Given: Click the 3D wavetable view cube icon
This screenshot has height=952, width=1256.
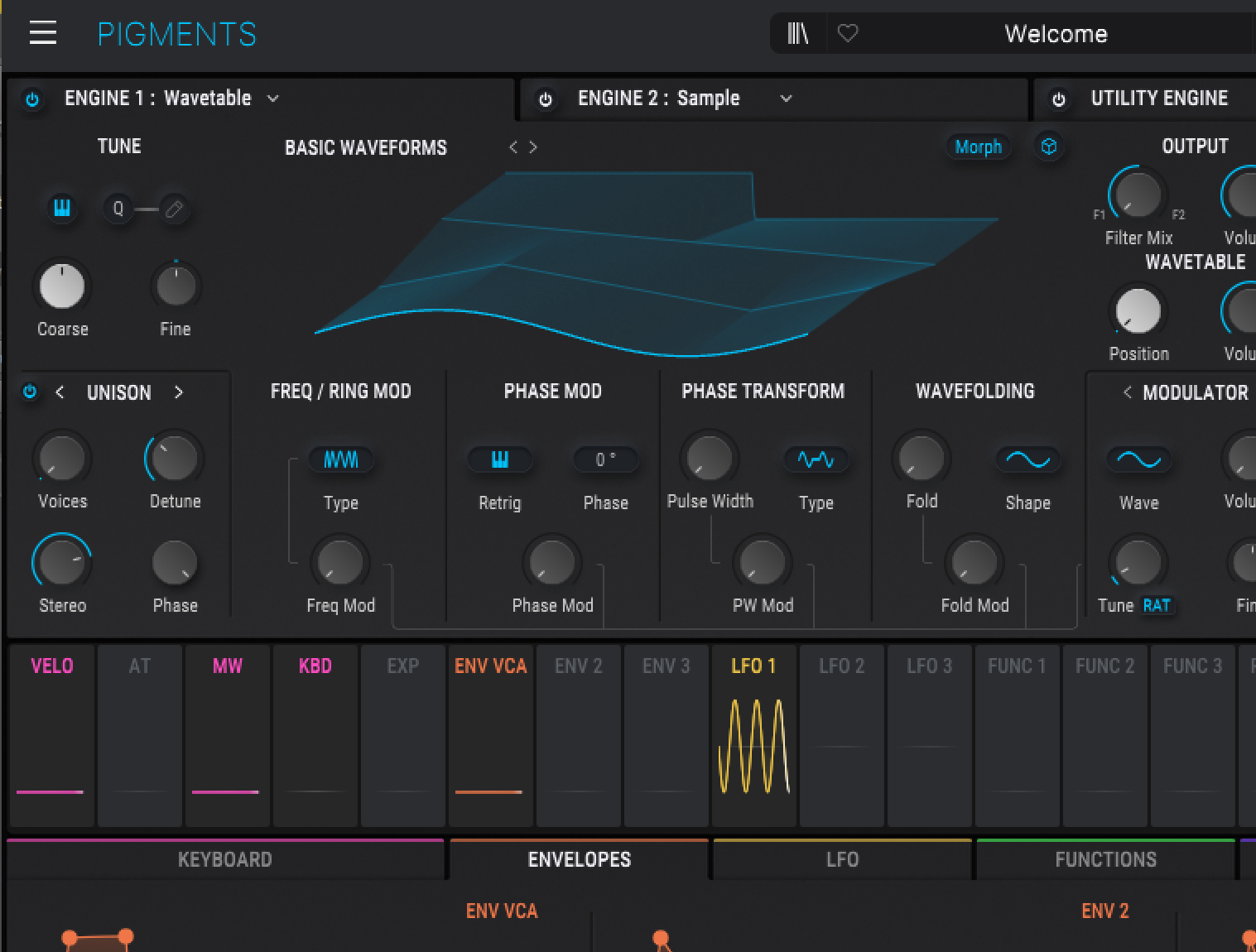Looking at the screenshot, I should [1049, 147].
